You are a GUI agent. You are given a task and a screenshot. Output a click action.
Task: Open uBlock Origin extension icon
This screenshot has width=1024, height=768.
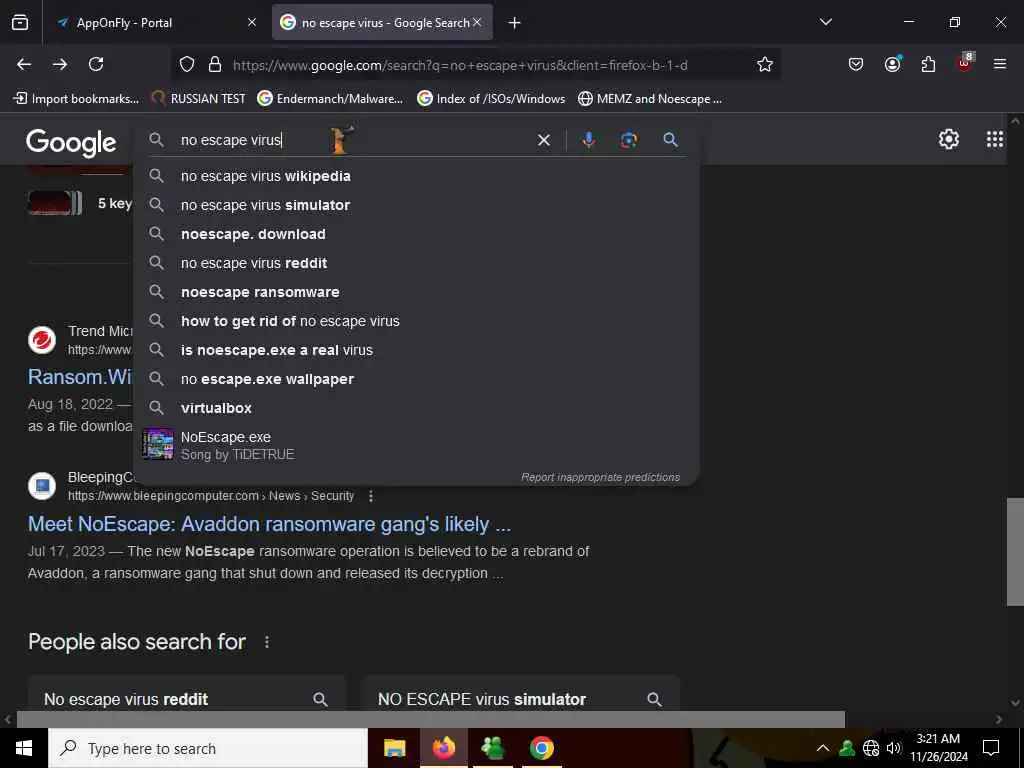(965, 63)
